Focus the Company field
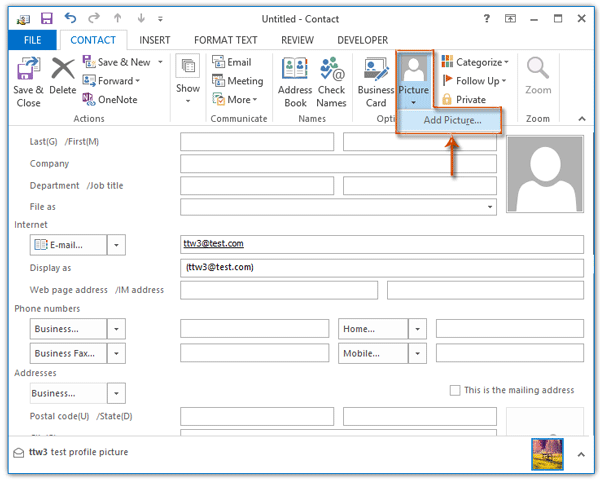 338,164
